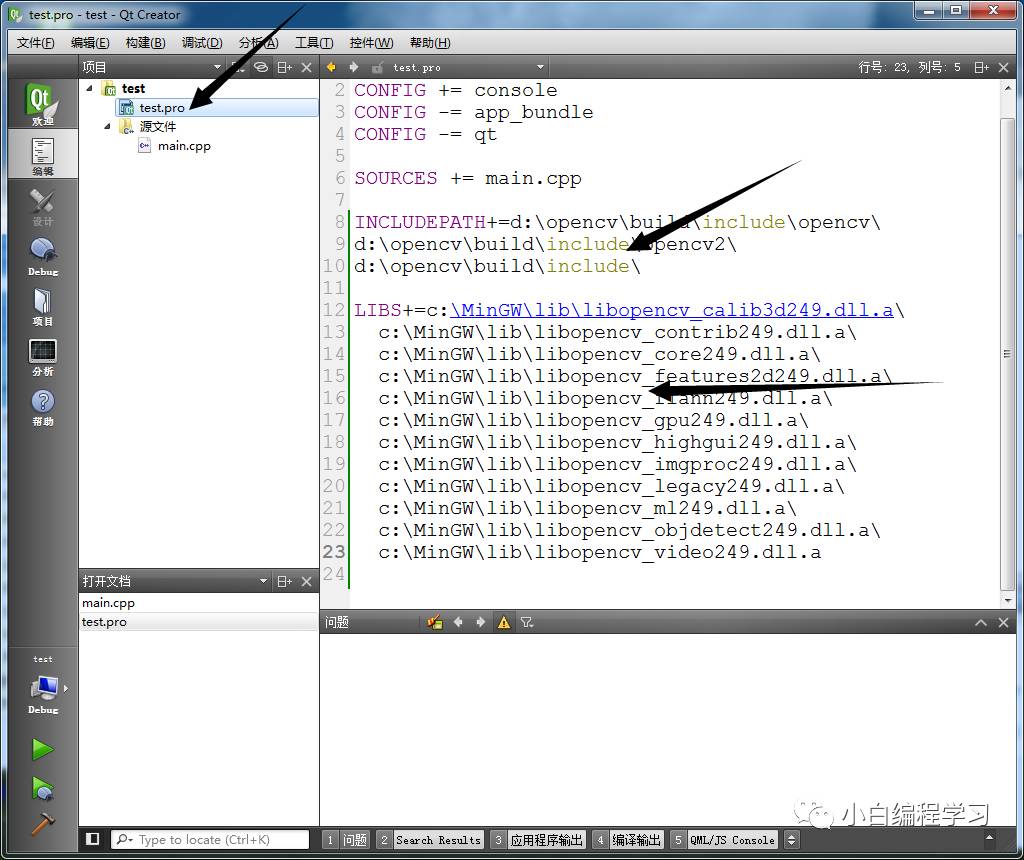Go to next issue item

(x=480, y=622)
